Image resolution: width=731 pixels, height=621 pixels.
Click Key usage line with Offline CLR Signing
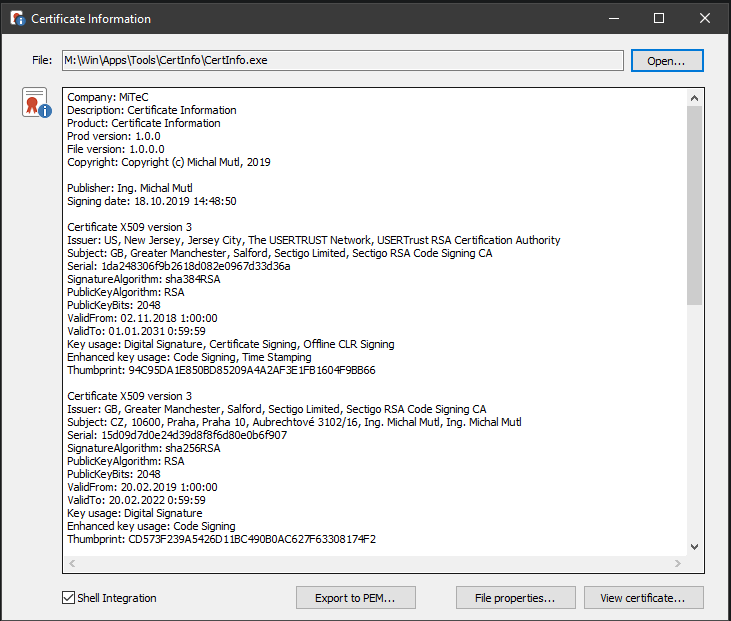click(x=231, y=344)
